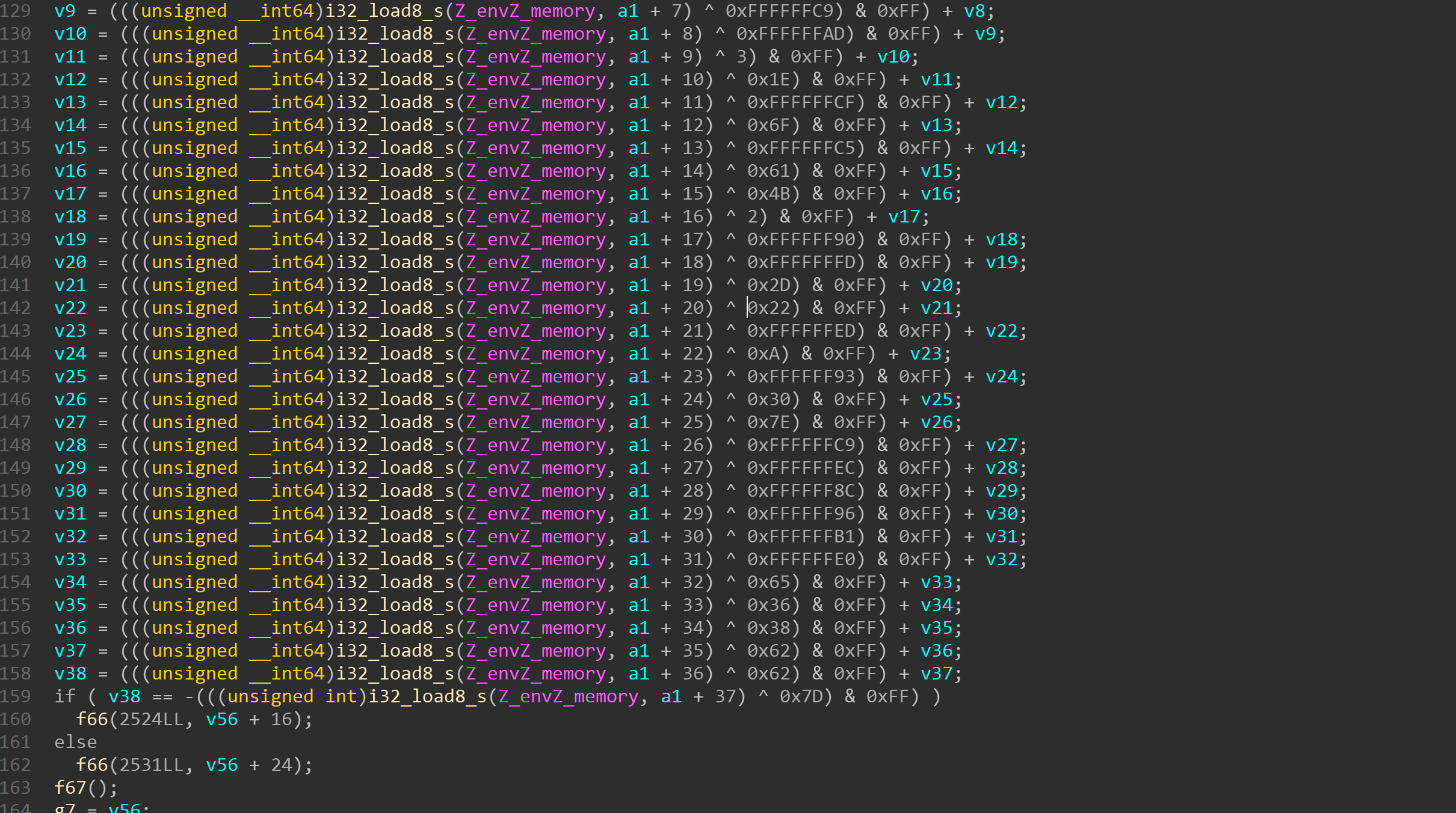Screen dimensions: 1456x813
Task: Click v37 at end of line 158
Action: click(936, 673)
